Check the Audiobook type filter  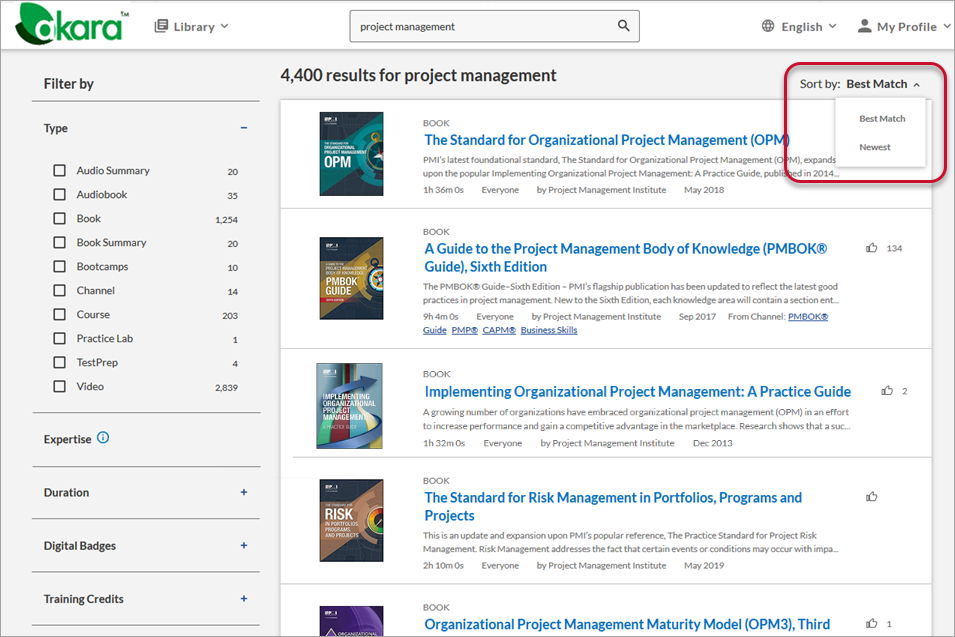point(60,195)
